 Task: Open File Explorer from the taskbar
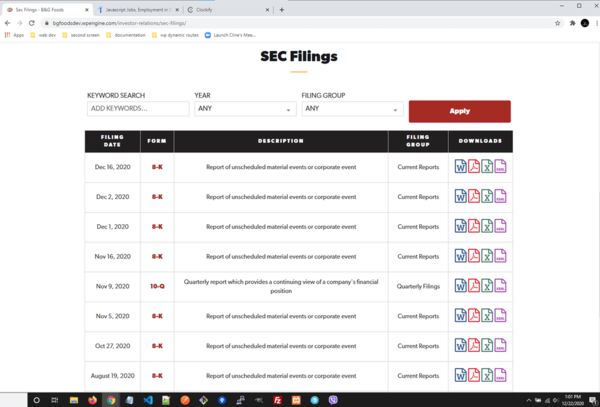[74, 400]
